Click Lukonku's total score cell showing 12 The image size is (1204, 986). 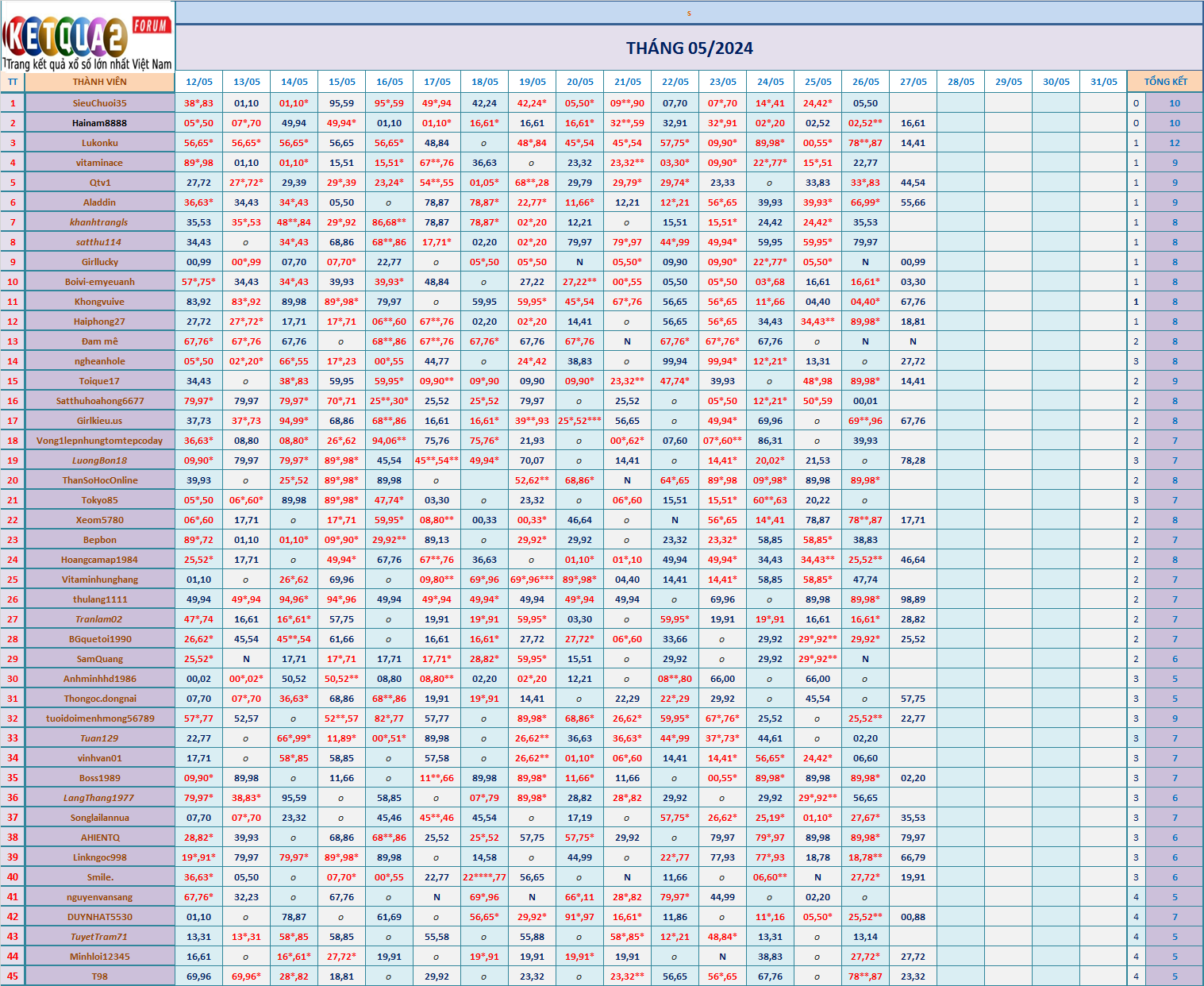1175,143
